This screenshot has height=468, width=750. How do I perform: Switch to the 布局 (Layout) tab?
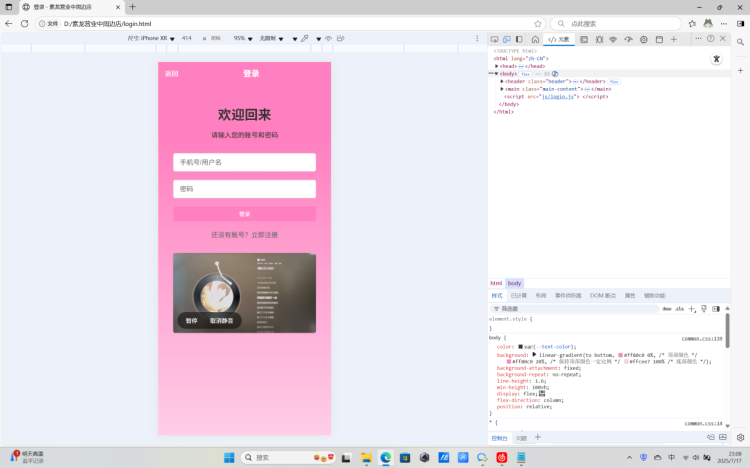click(x=540, y=296)
